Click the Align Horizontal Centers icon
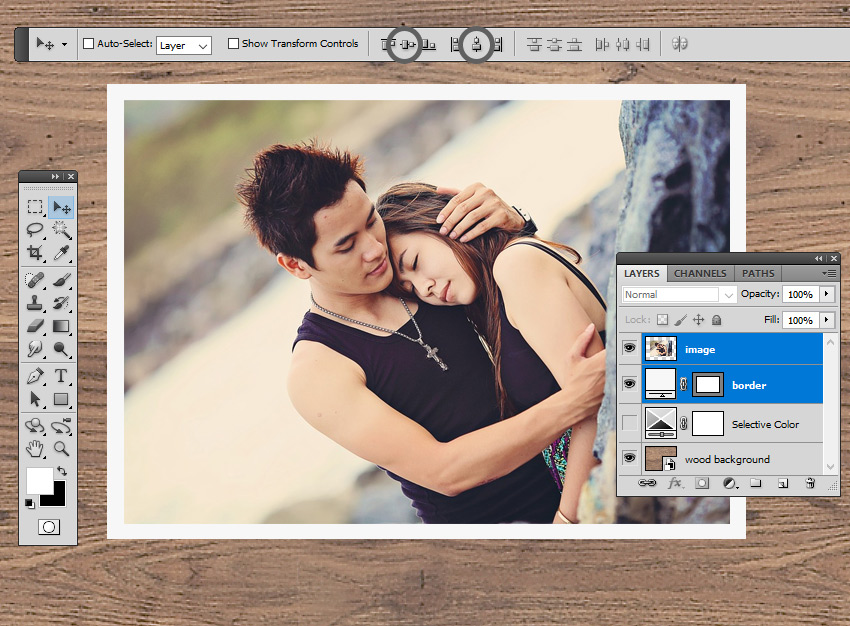850x626 pixels. click(477, 44)
